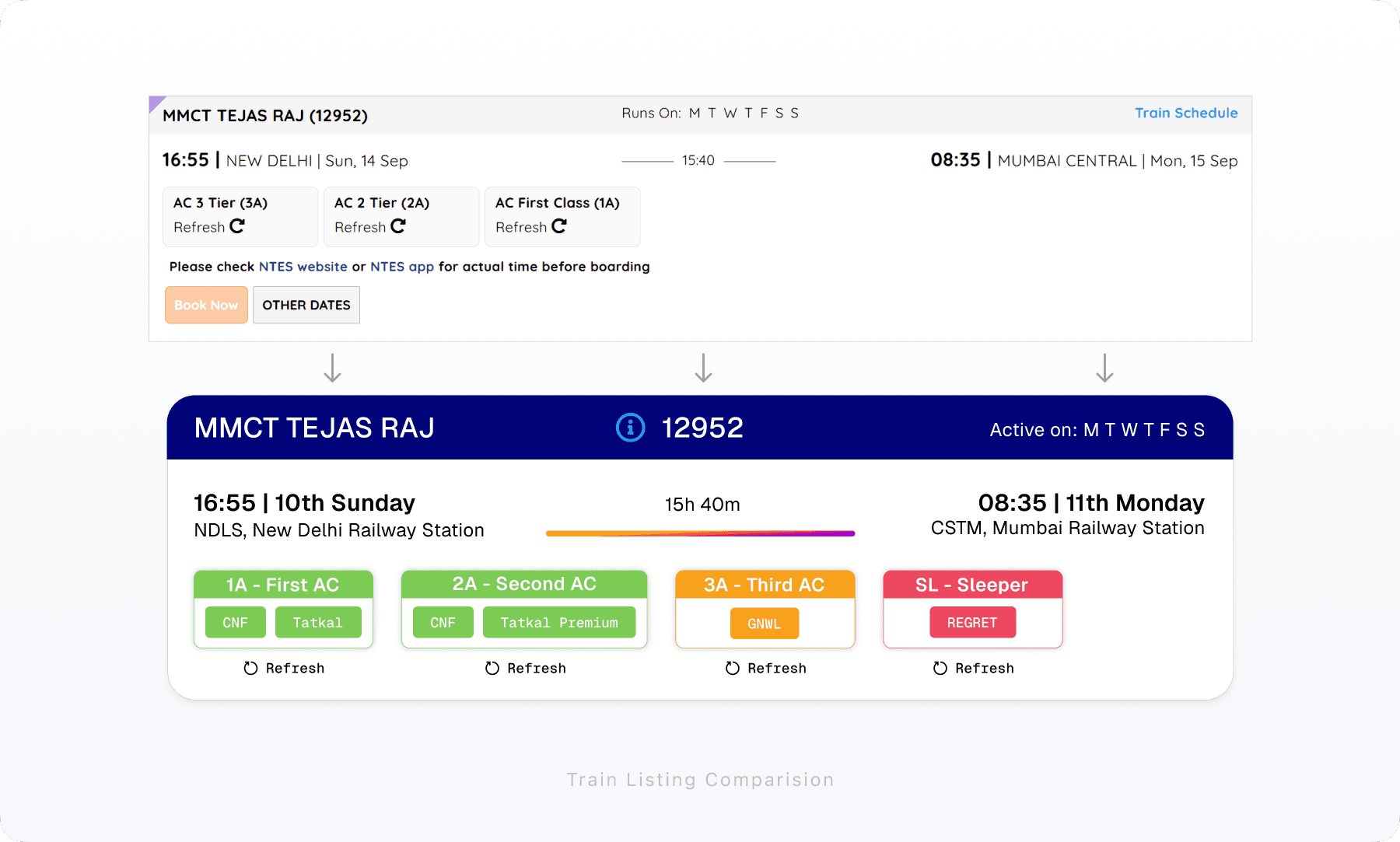Refresh availability under 1A - First AC card

click(x=284, y=669)
